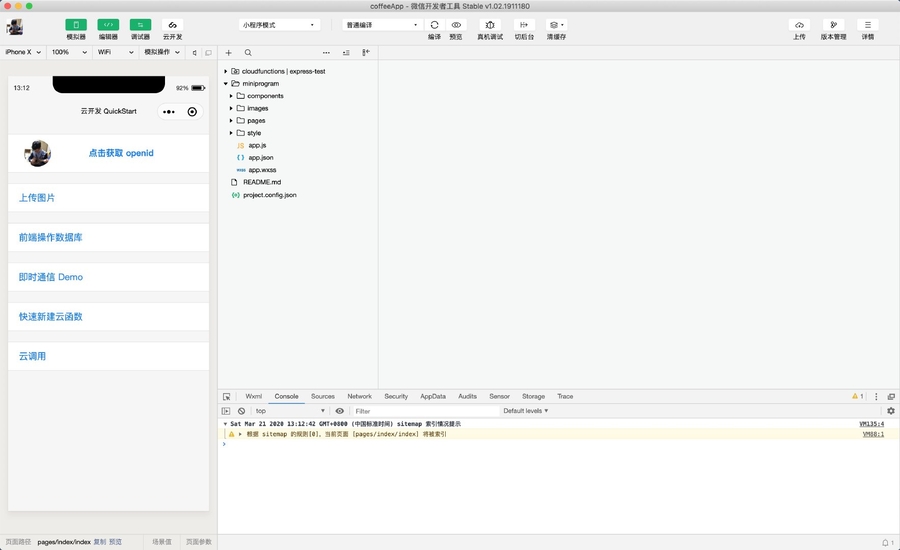The width and height of the screenshot is (900, 550).
Task: Click 点击获取 openid link
Action: tap(121, 153)
